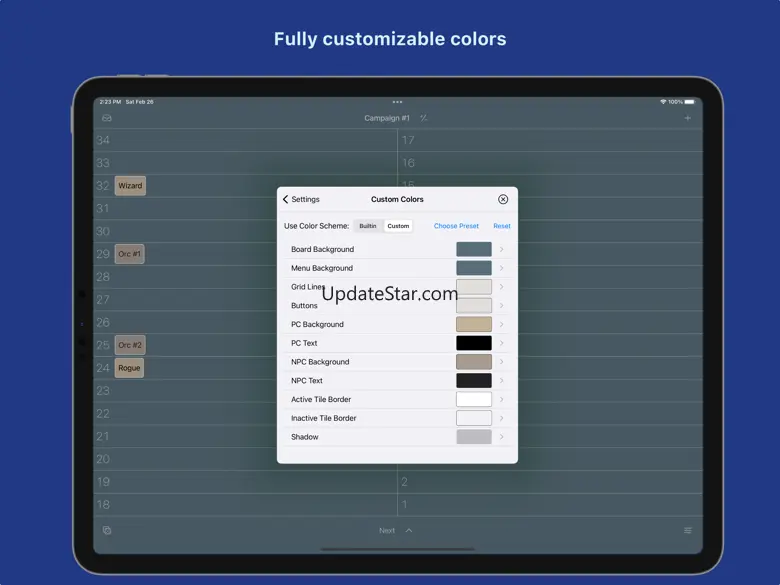
Task: Tap the dice icon beside Campaign #1
Action: tap(424, 118)
